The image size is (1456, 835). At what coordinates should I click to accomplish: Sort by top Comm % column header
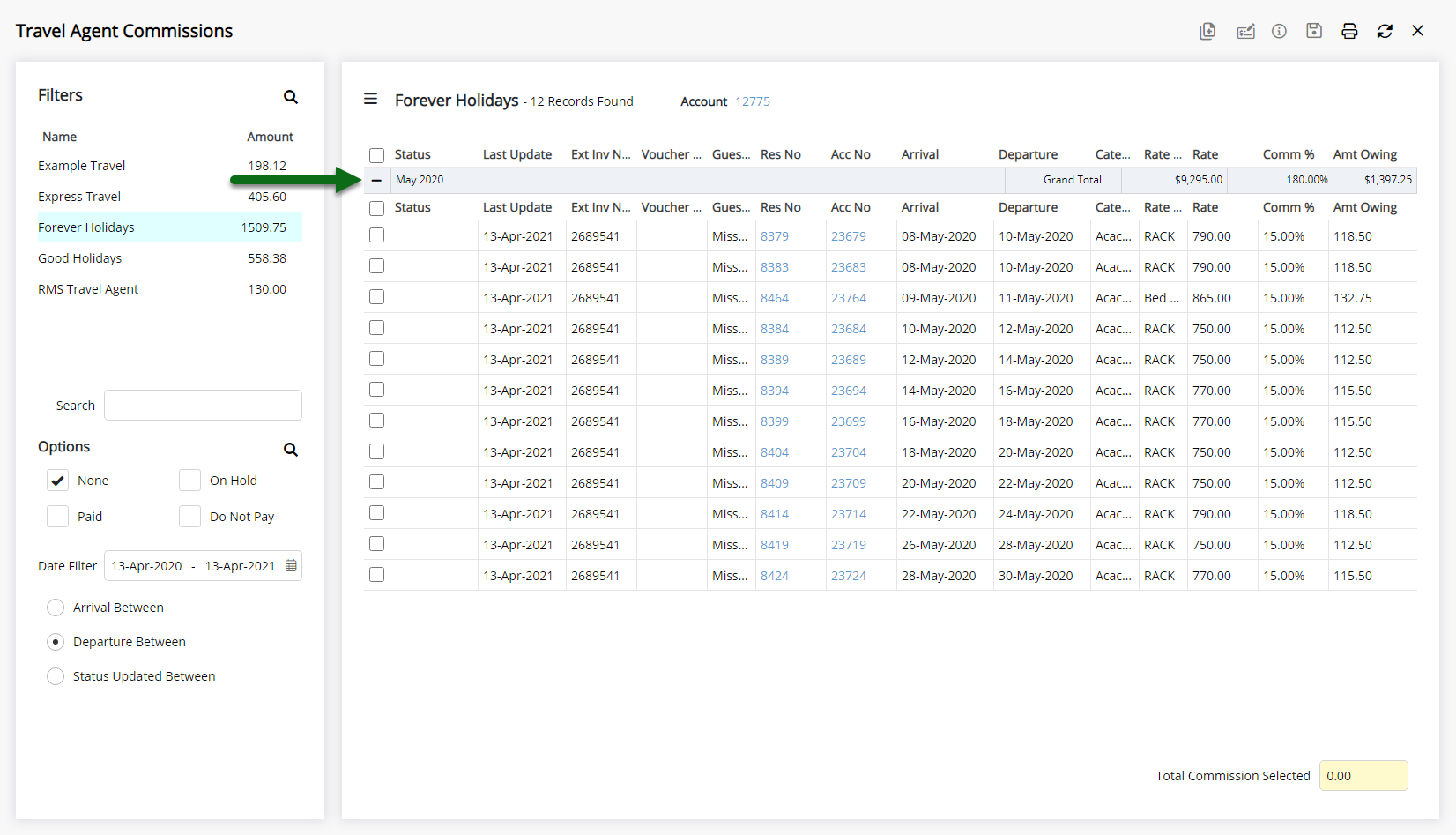click(x=1289, y=154)
